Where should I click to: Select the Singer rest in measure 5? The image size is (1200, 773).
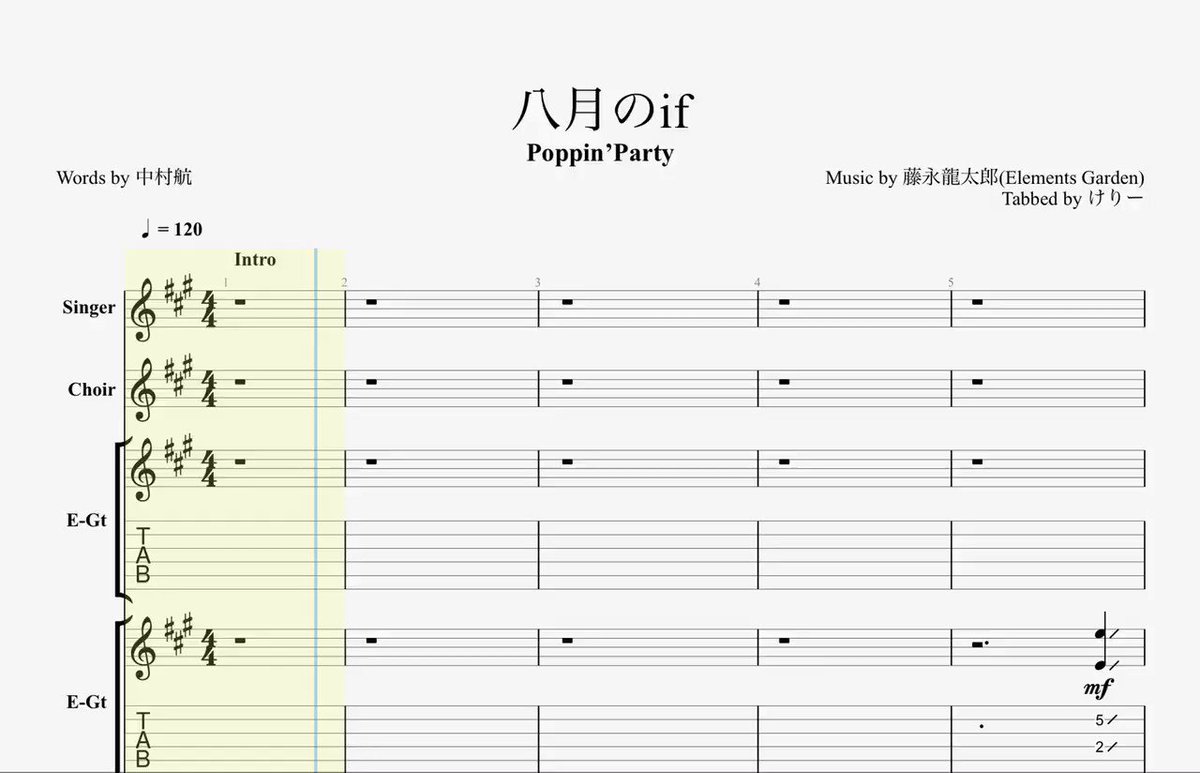(x=977, y=301)
